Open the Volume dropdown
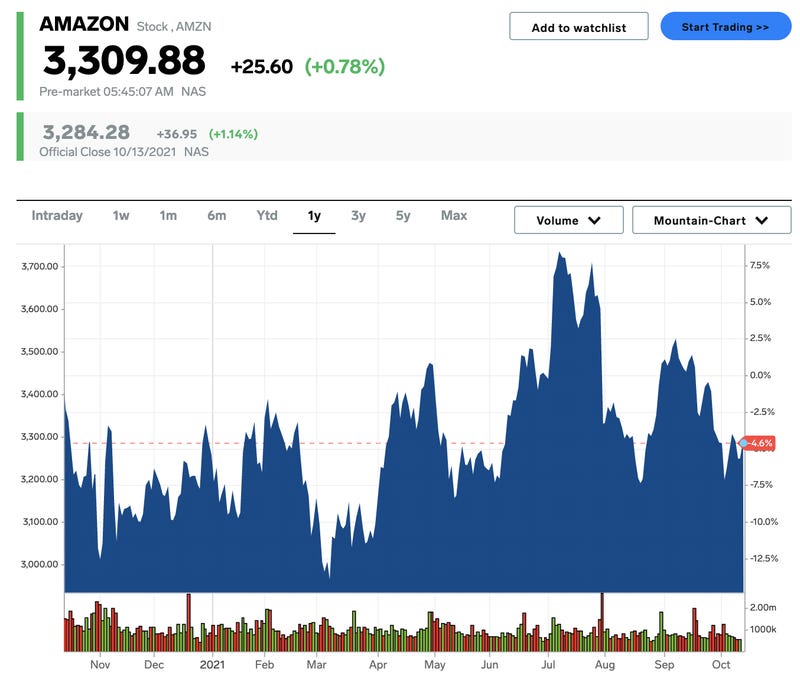Screen dimensions: 800x688 568,220
